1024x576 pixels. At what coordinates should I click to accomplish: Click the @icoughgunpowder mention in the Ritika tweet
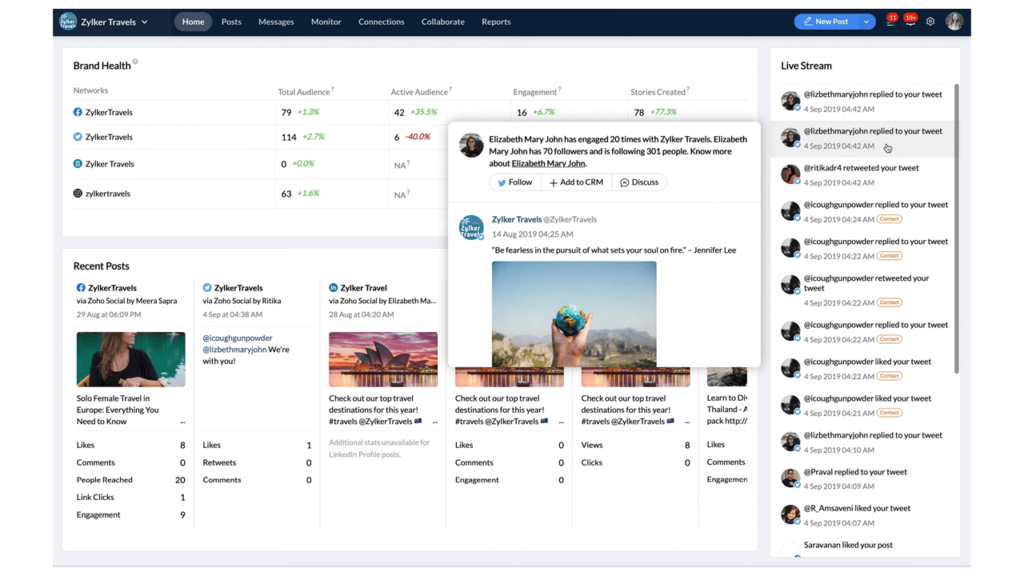click(238, 338)
